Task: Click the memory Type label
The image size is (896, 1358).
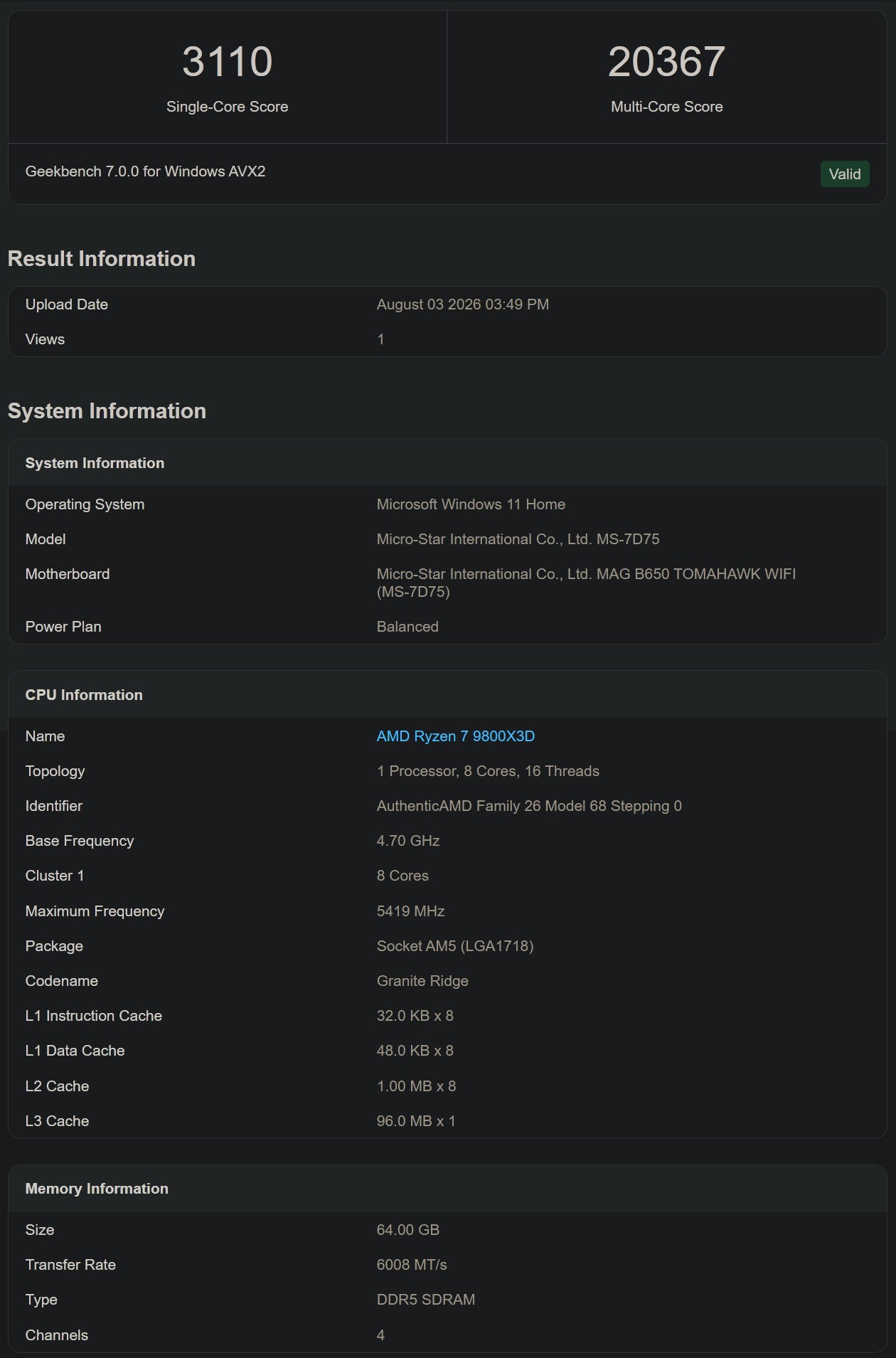Action: tap(41, 1300)
